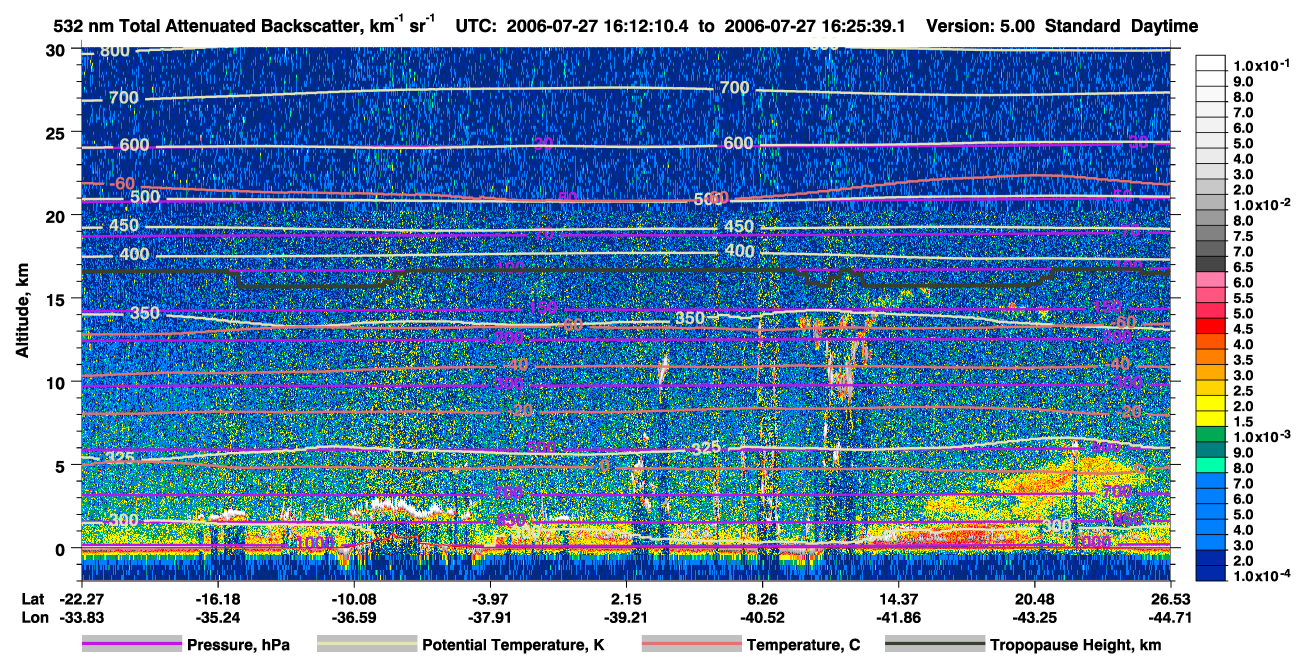Click the 'Potential Temperature, K' legend label
This screenshot has width=1300, height=667.
(x=513, y=646)
